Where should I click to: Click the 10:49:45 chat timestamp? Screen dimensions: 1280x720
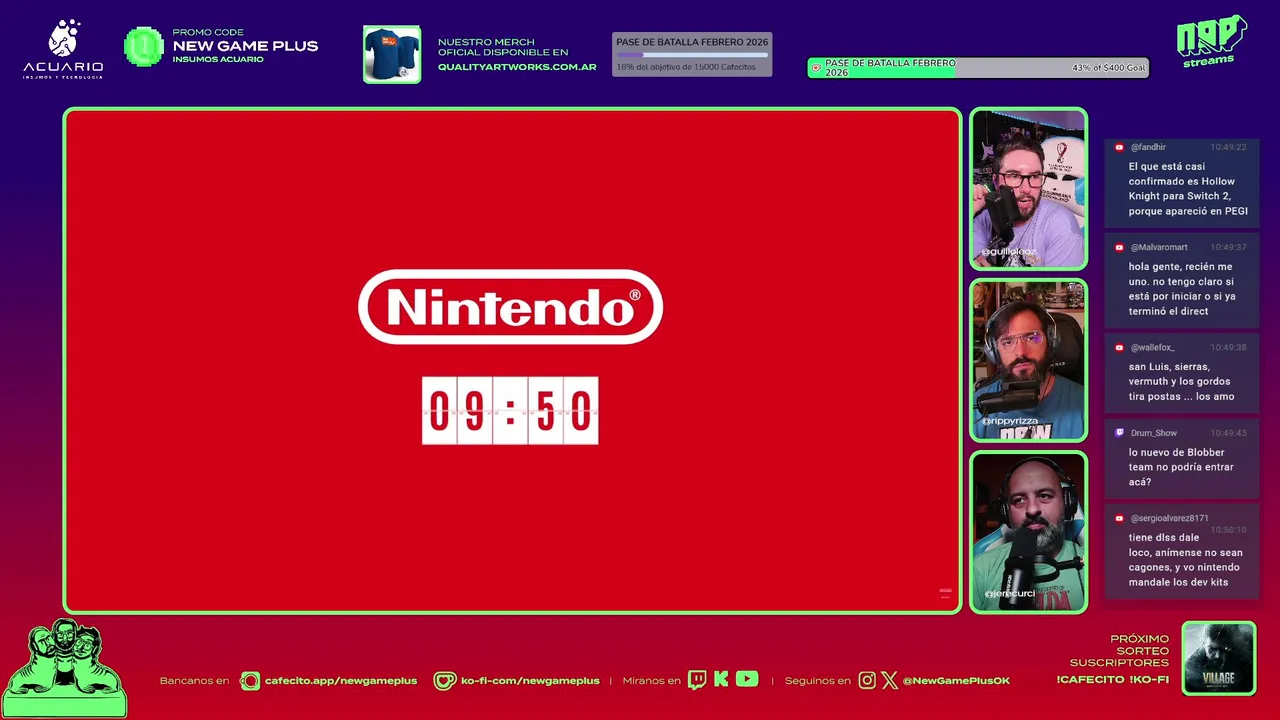1228,433
